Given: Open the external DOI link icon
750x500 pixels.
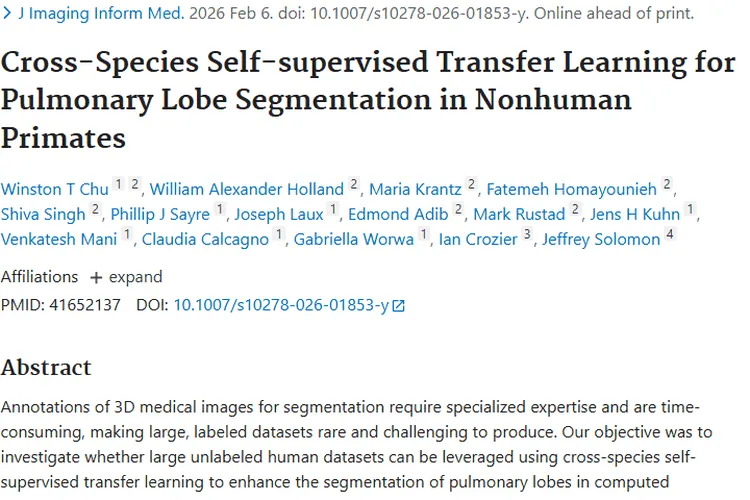Looking at the screenshot, I should [x=399, y=306].
